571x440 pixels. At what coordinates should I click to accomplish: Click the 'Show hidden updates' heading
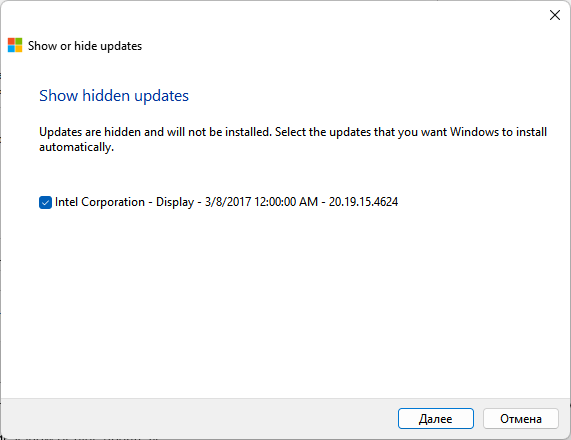pos(114,96)
